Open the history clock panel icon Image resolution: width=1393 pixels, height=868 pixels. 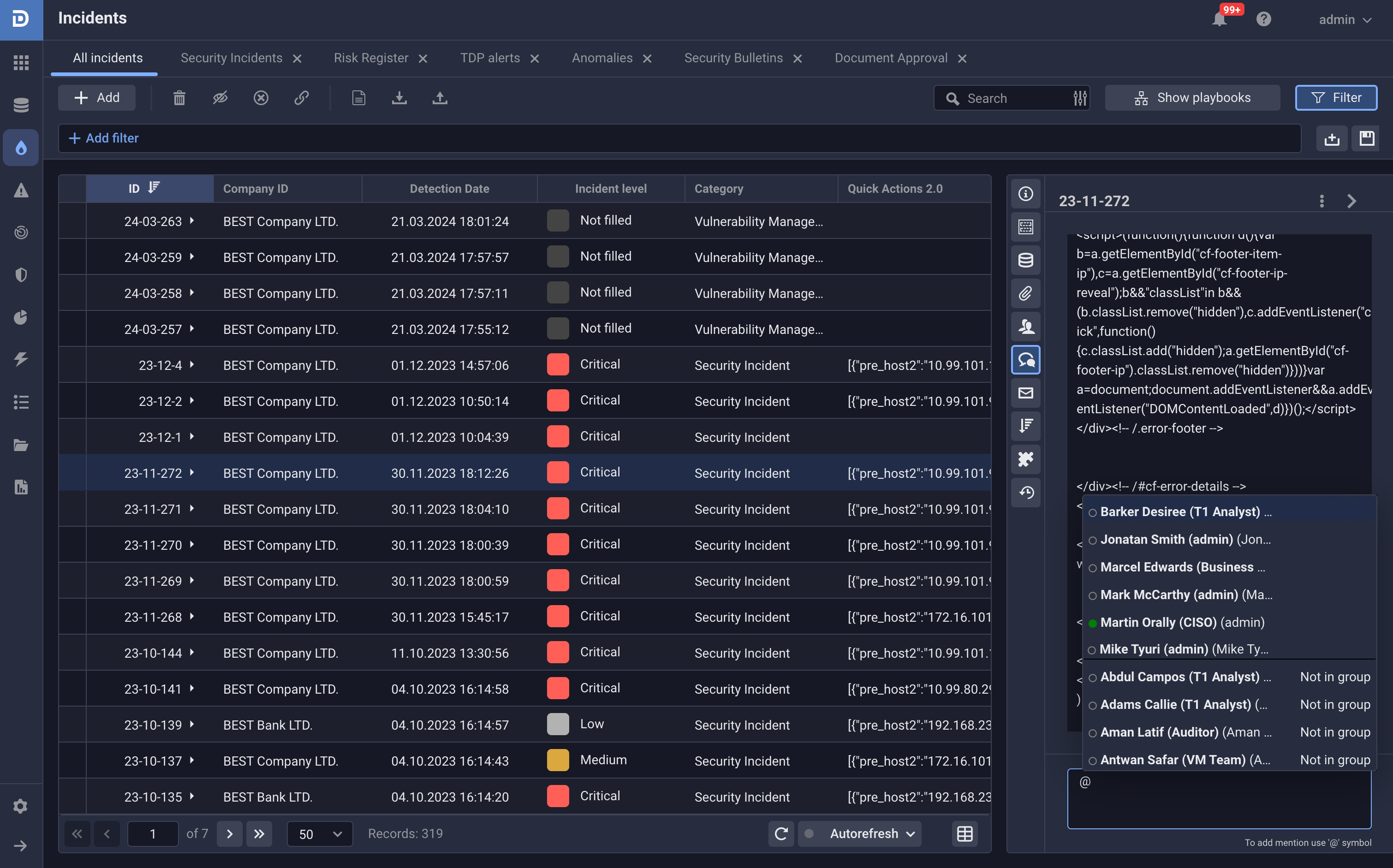tap(1026, 492)
